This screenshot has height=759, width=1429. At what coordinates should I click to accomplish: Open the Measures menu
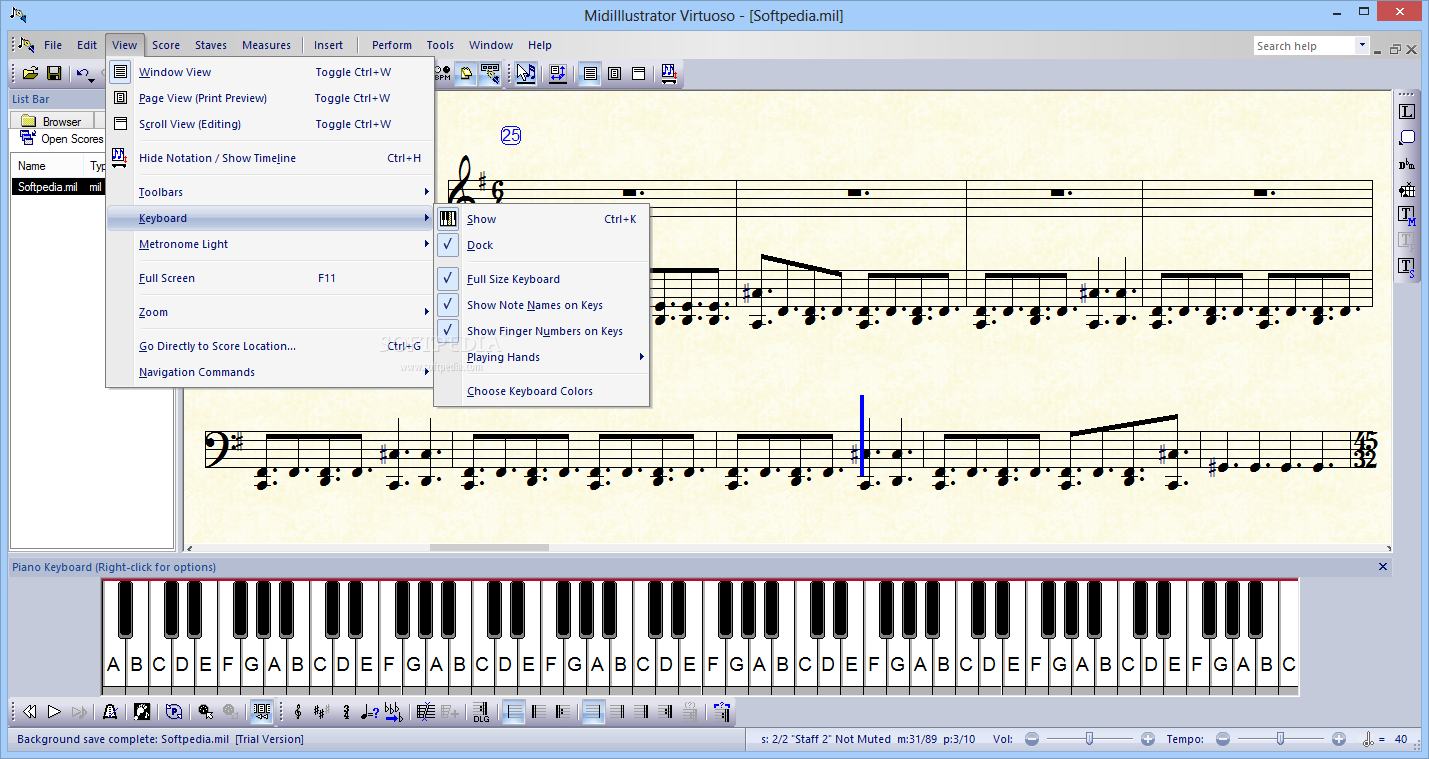pyautogui.click(x=266, y=45)
